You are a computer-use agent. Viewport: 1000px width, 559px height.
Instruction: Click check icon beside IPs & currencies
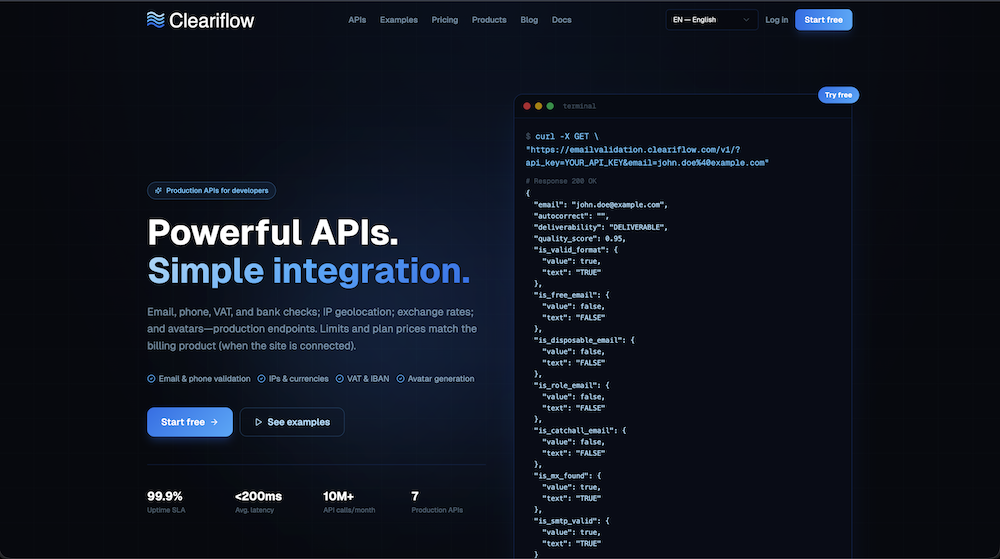[x=261, y=379]
